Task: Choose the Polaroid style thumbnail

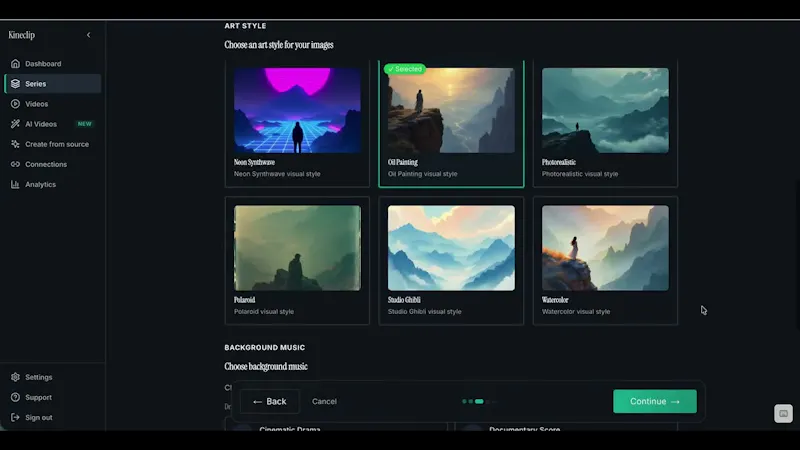Action: tap(297, 248)
